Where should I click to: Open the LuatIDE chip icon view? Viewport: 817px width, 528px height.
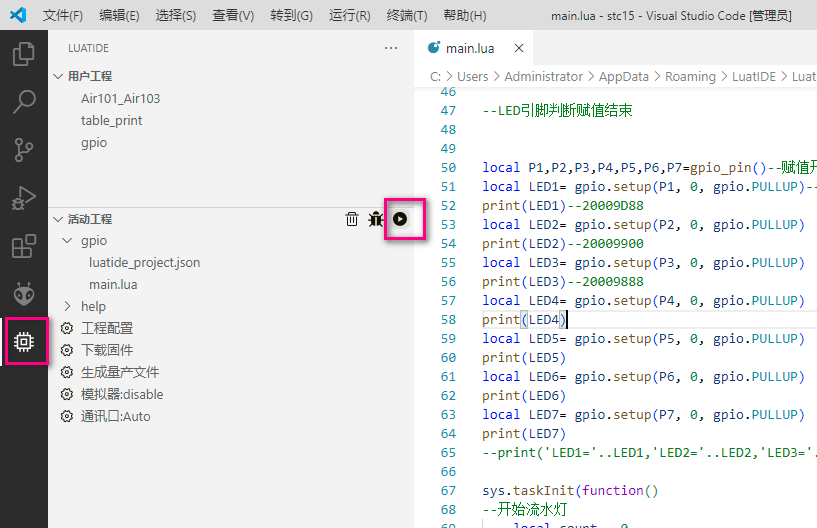point(23,341)
